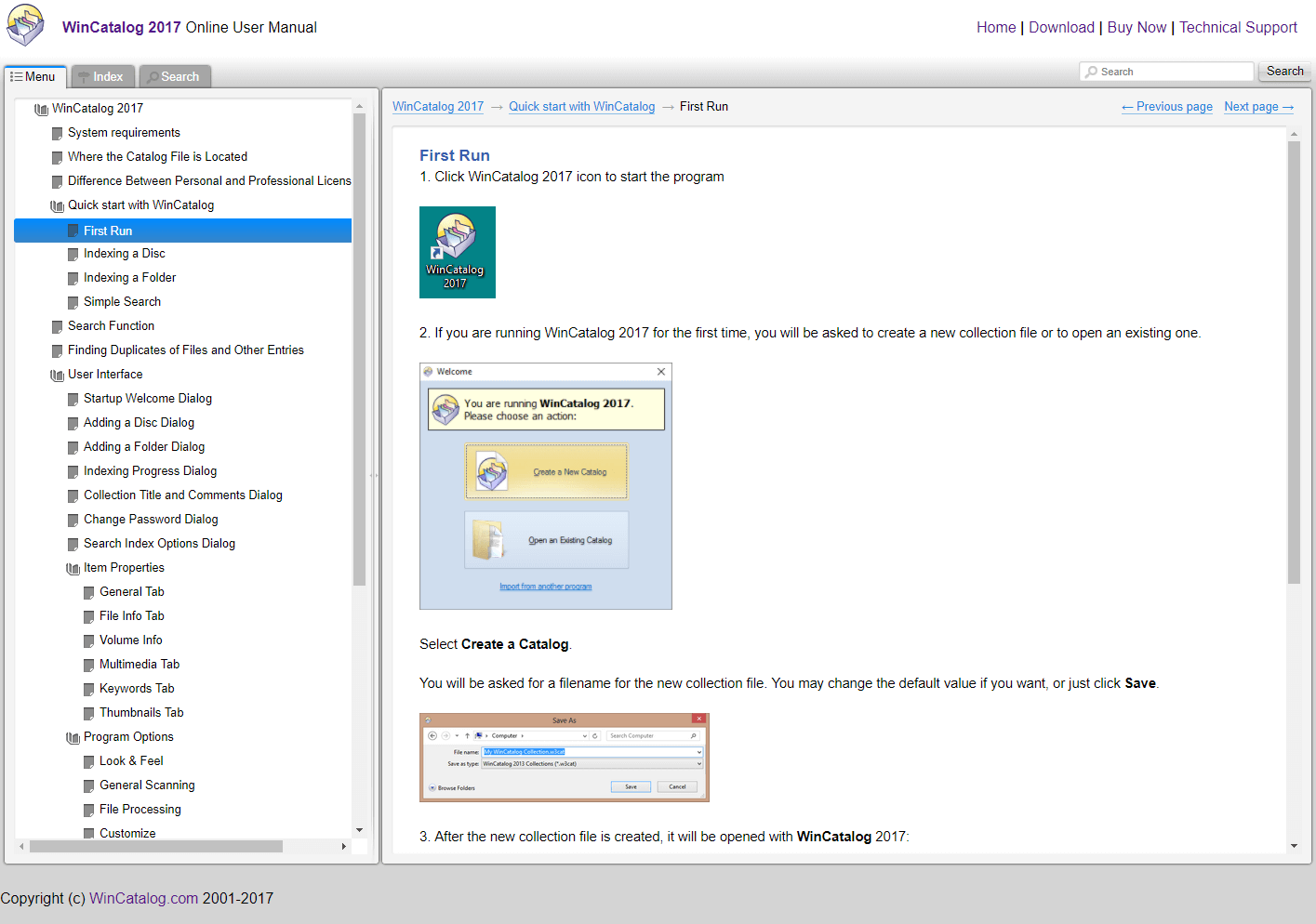Click tree panel vertical scrollbar down arrow
The height and width of the screenshot is (924, 1316).
(x=359, y=830)
